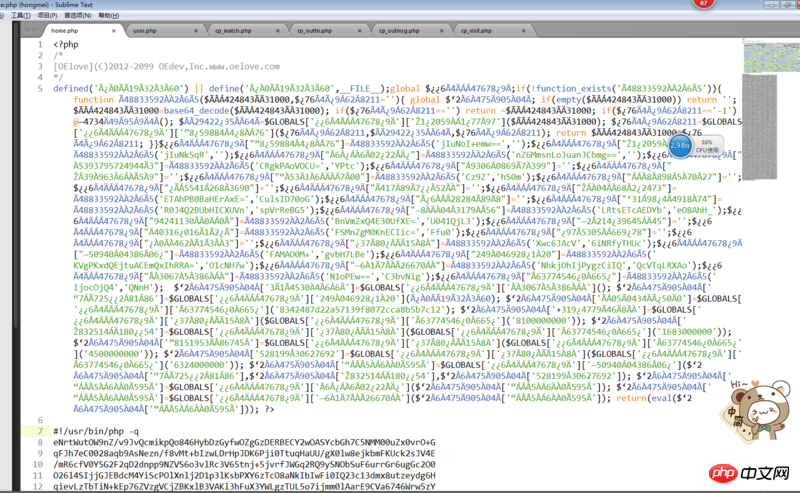Screen dimensions: 800x493
Task: Click the 'FAMAO0M+' string literal
Action: tap(287, 254)
